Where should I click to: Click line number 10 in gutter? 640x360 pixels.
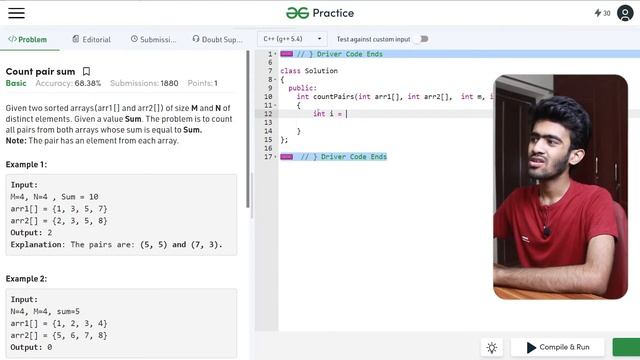click(268, 97)
